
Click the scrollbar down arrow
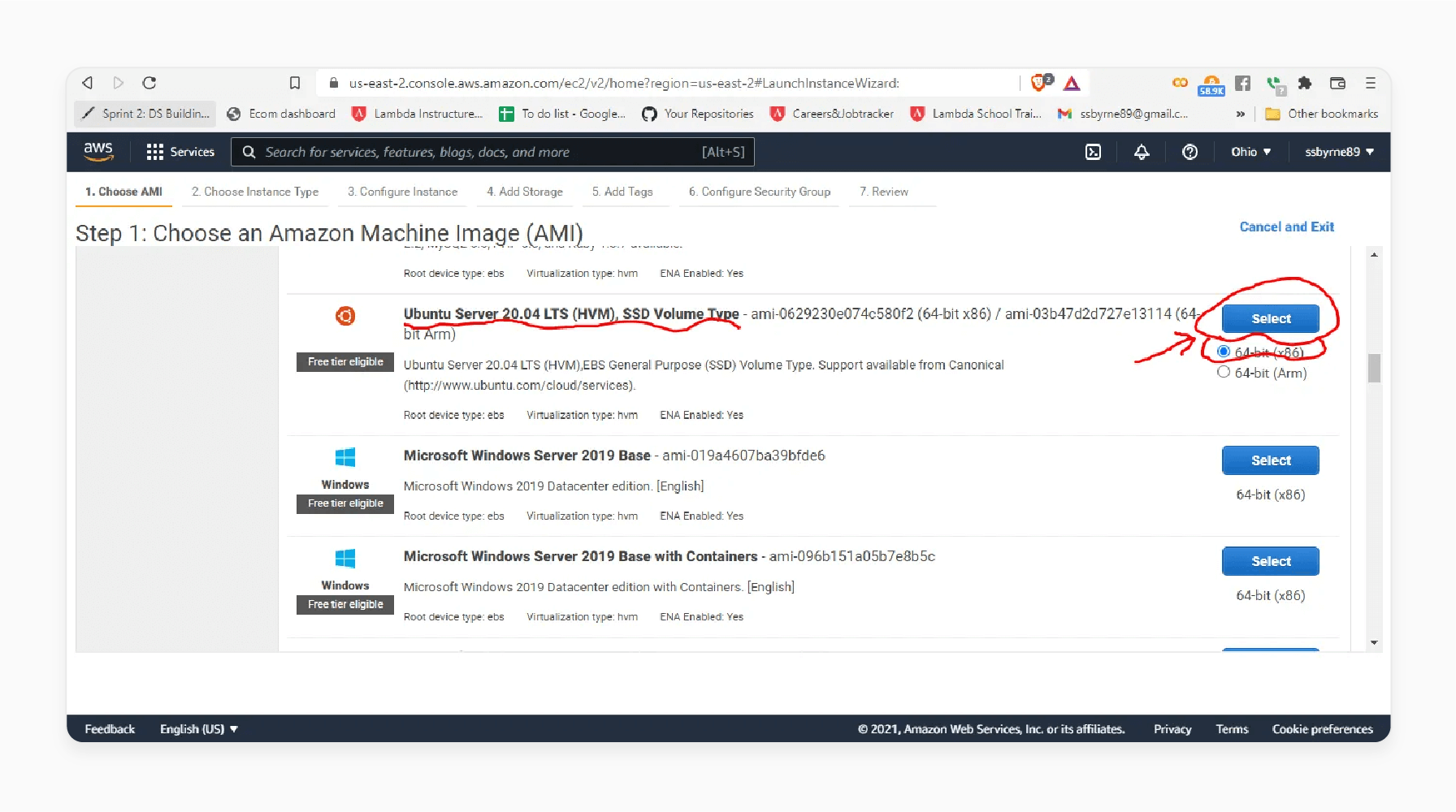(x=1374, y=642)
